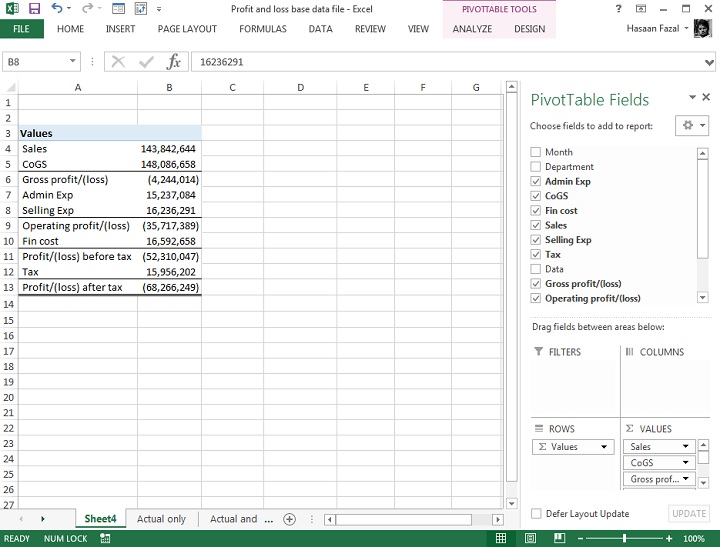Open Hasaan Fazal account dropdown

point(686,28)
